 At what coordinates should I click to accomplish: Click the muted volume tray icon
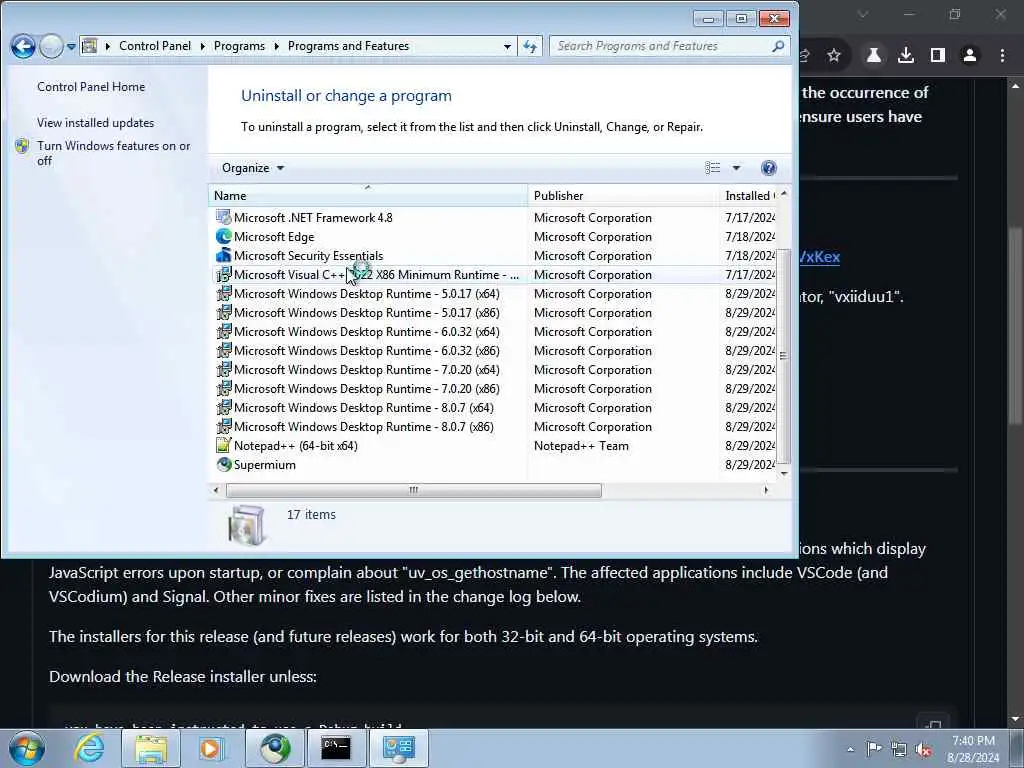click(923, 750)
